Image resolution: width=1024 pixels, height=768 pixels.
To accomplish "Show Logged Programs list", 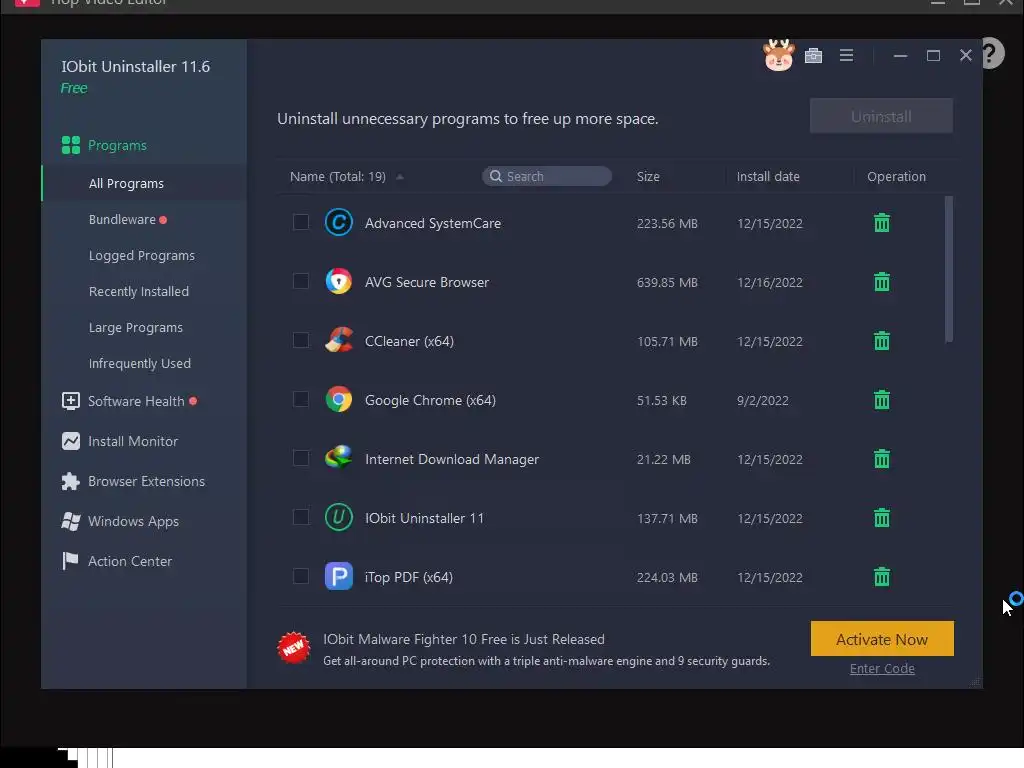I will pos(142,255).
